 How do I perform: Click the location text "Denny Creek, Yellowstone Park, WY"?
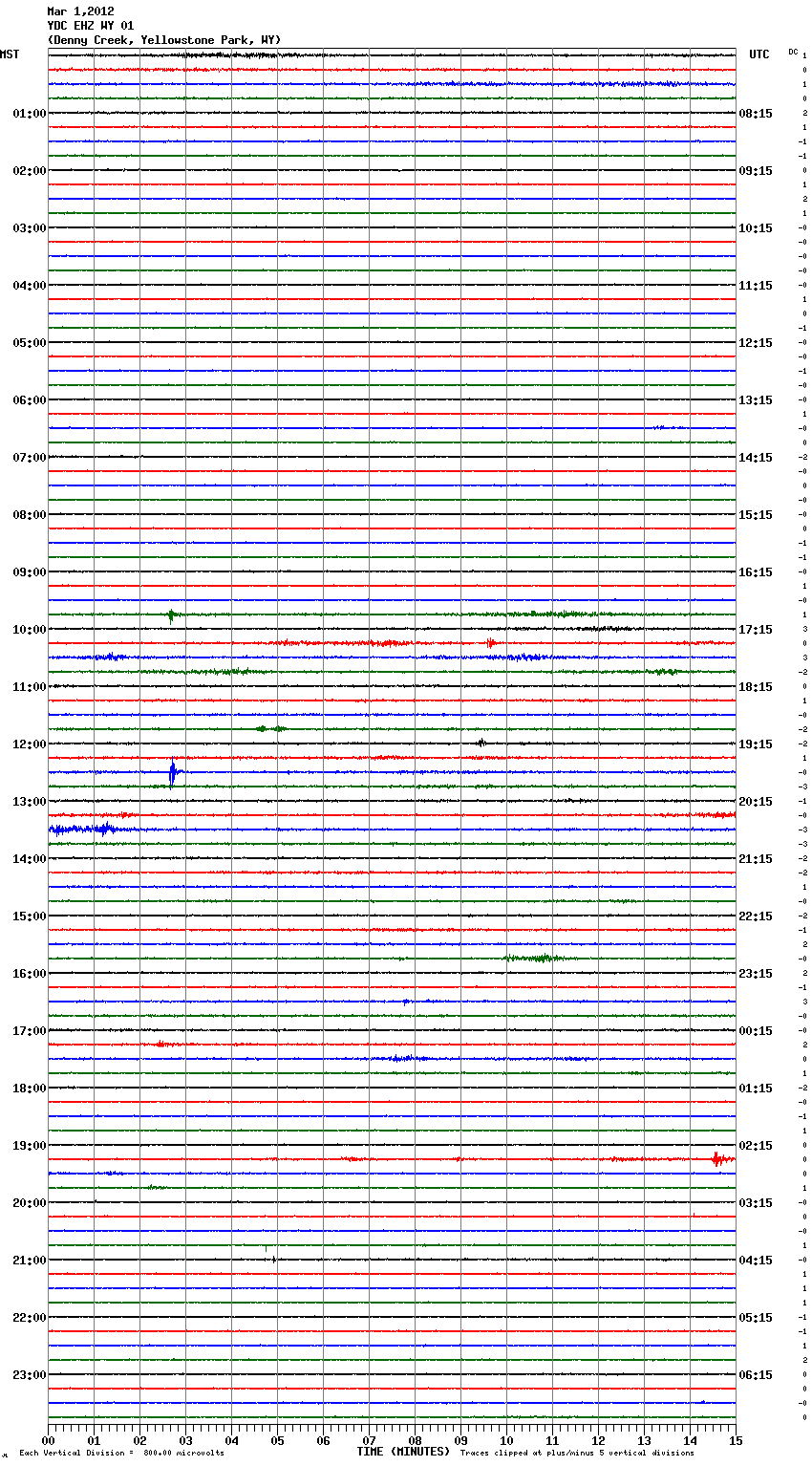click(x=163, y=40)
